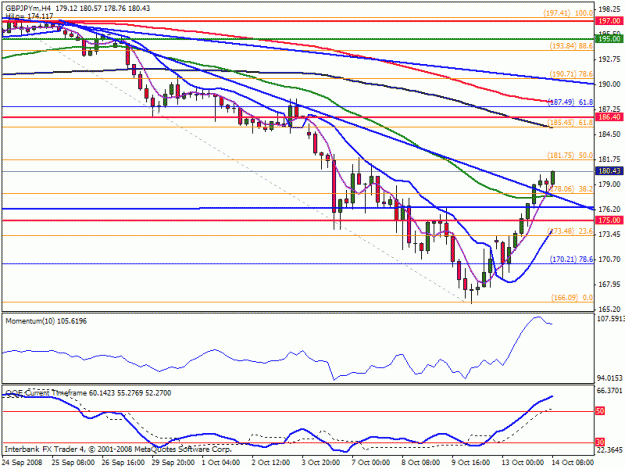Image resolution: width=625 pixels, height=469 pixels.
Task: Select the red 197.00 price label
Action: point(609,21)
